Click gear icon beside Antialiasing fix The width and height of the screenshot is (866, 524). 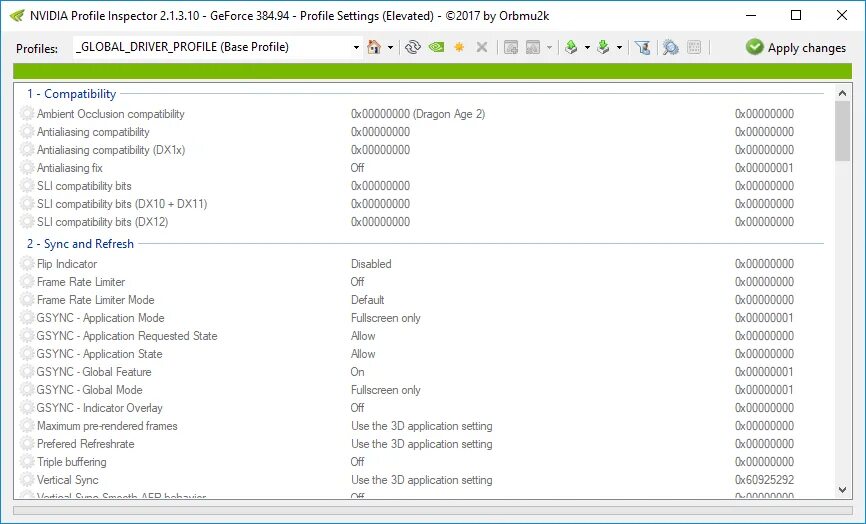pyautogui.click(x=27, y=168)
